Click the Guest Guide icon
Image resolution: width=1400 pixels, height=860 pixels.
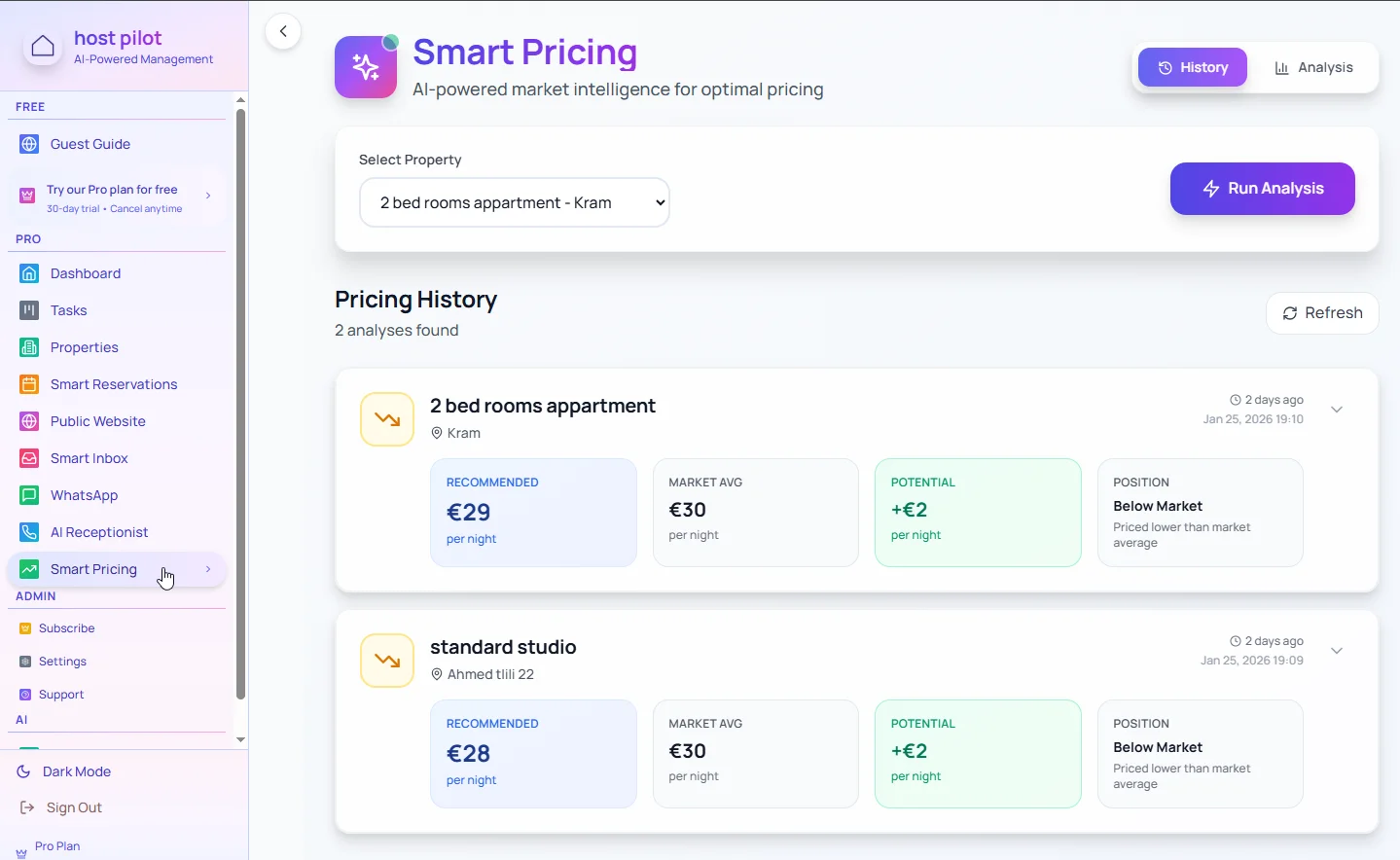pos(27,143)
